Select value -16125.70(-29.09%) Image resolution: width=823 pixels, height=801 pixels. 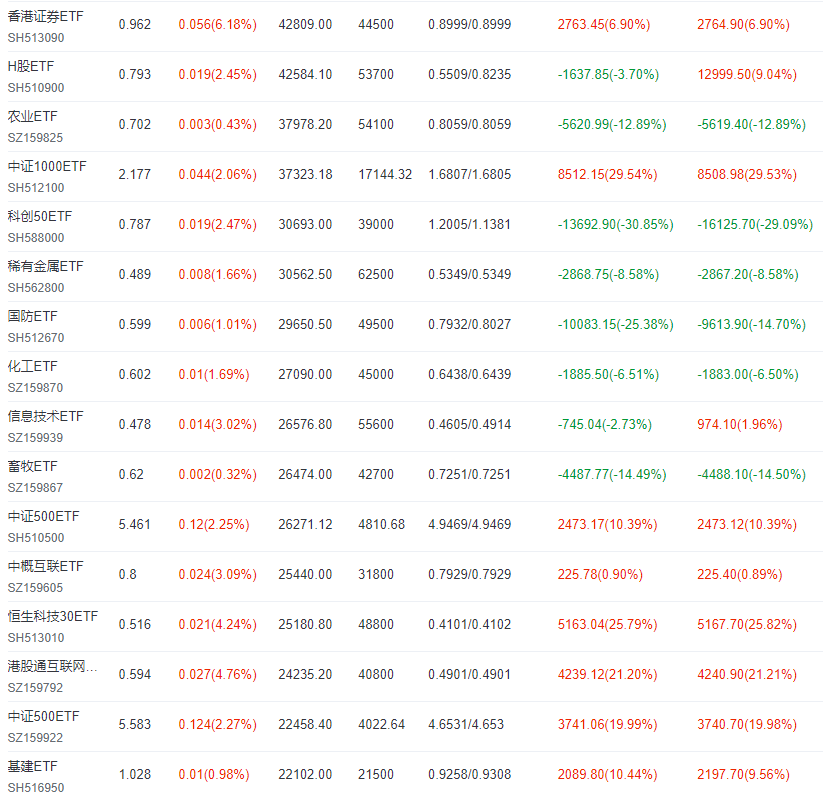tap(755, 225)
